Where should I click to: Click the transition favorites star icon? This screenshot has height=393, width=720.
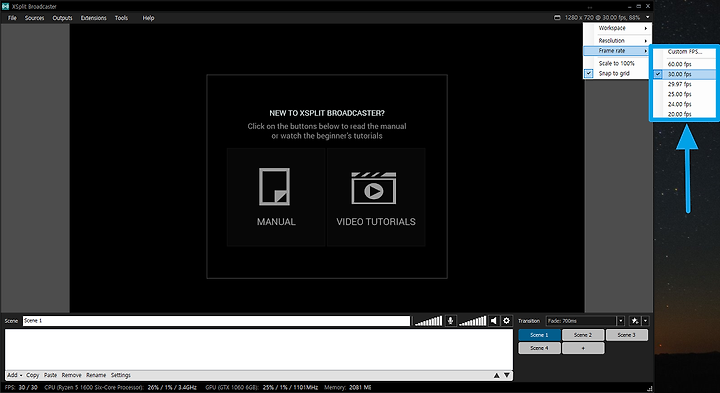click(x=635, y=321)
